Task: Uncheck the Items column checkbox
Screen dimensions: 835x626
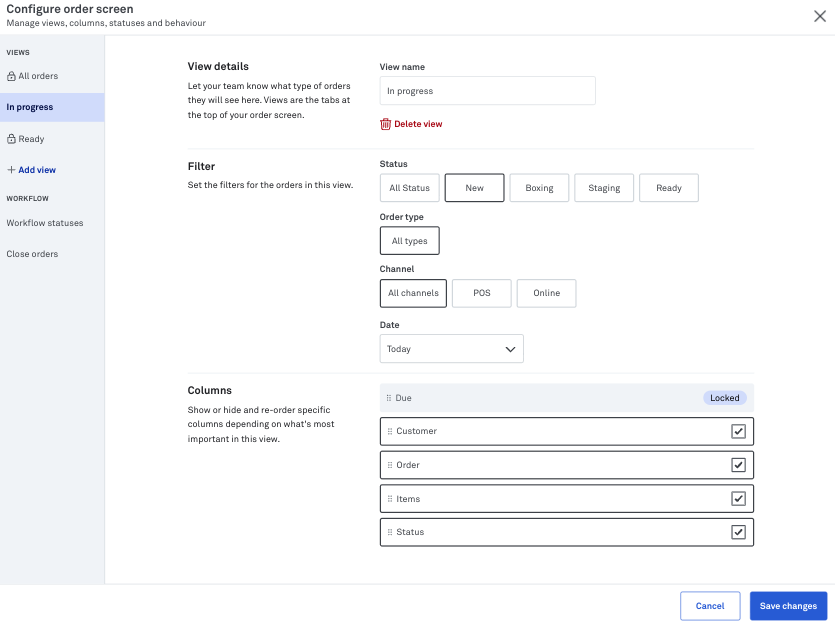Action: point(738,499)
